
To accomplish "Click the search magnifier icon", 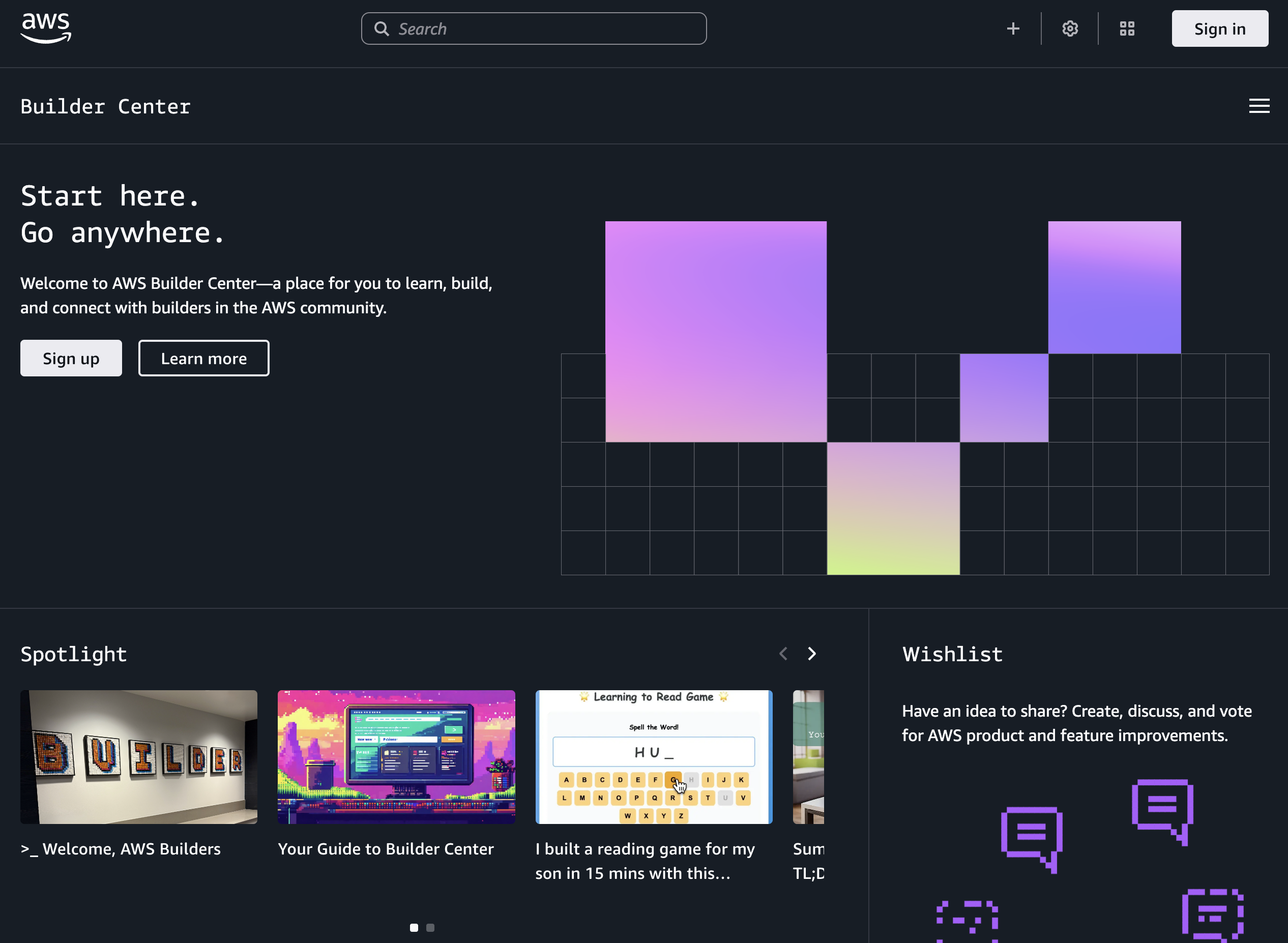I will pos(382,29).
